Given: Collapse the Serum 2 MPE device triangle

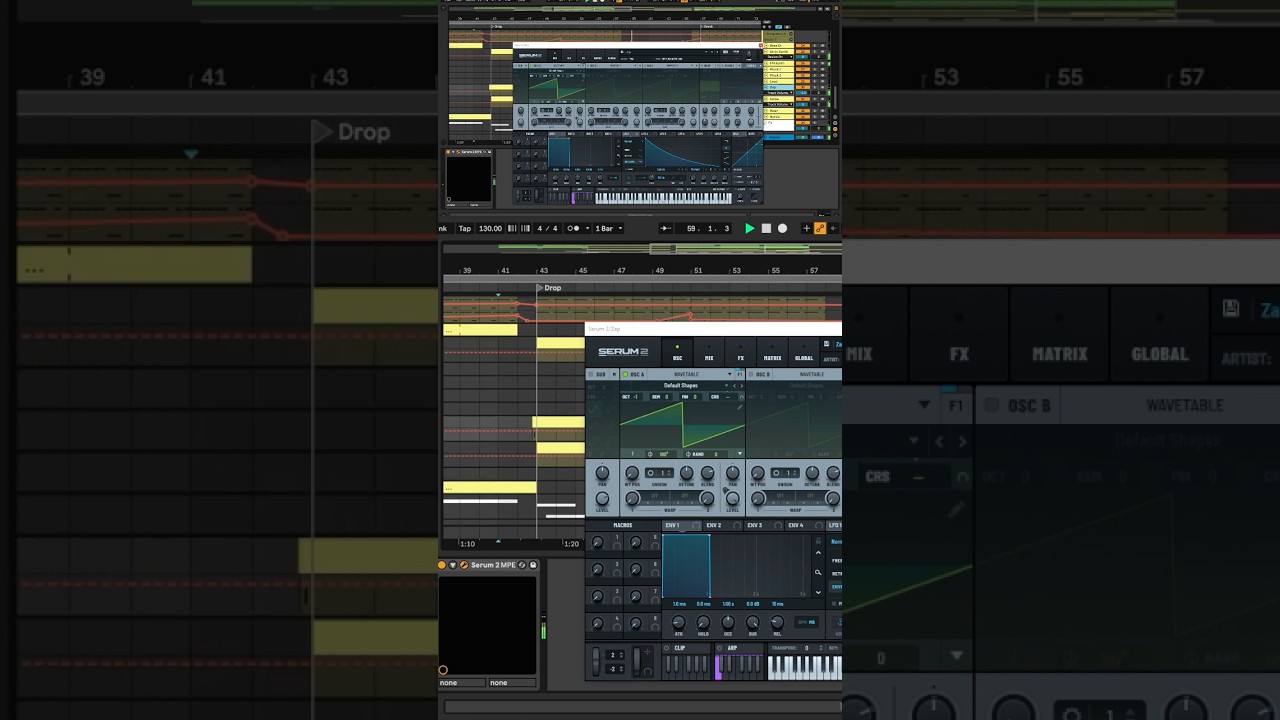Looking at the screenshot, I should [x=453, y=565].
